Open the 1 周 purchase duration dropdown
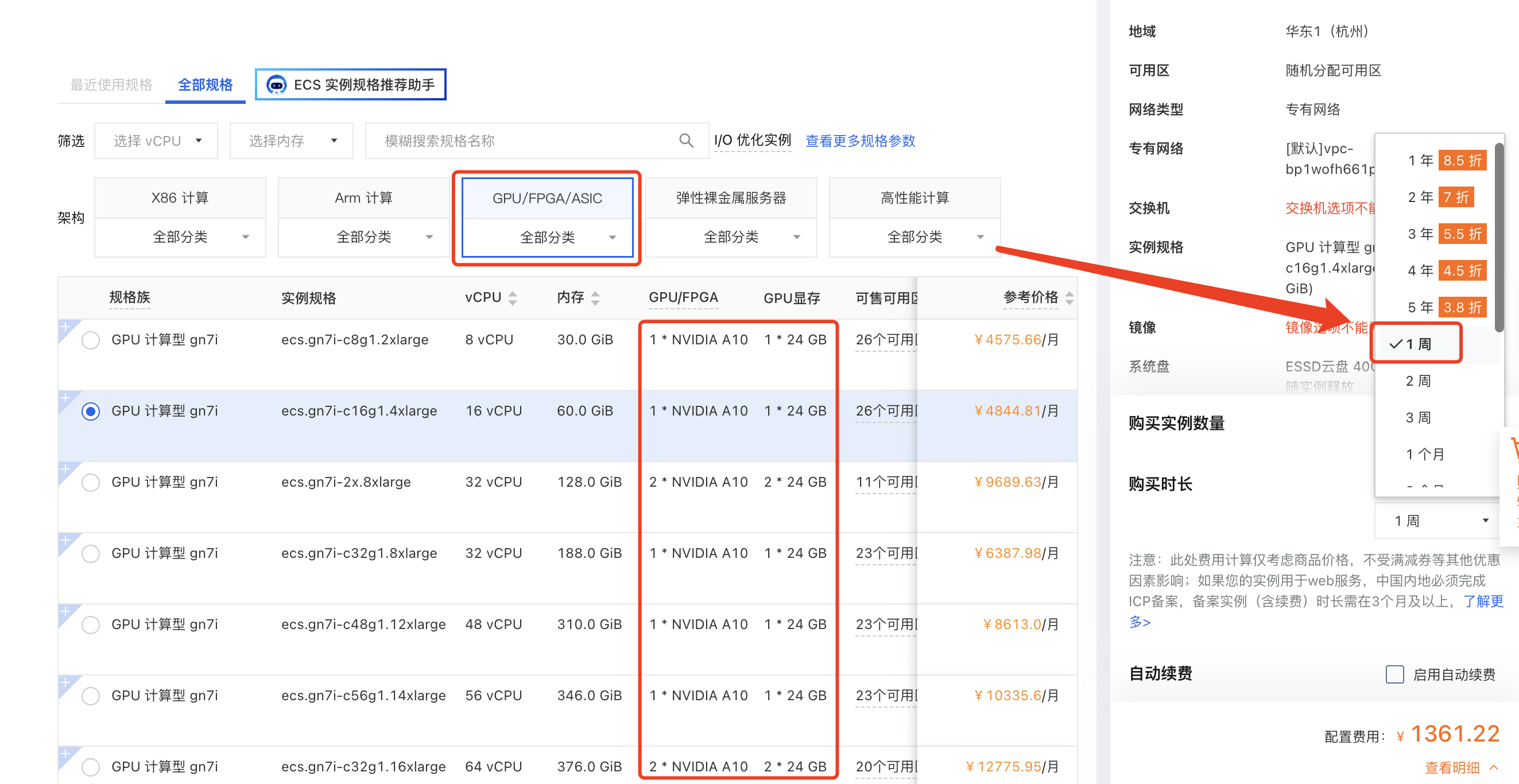The height and width of the screenshot is (784, 1519). click(1439, 521)
